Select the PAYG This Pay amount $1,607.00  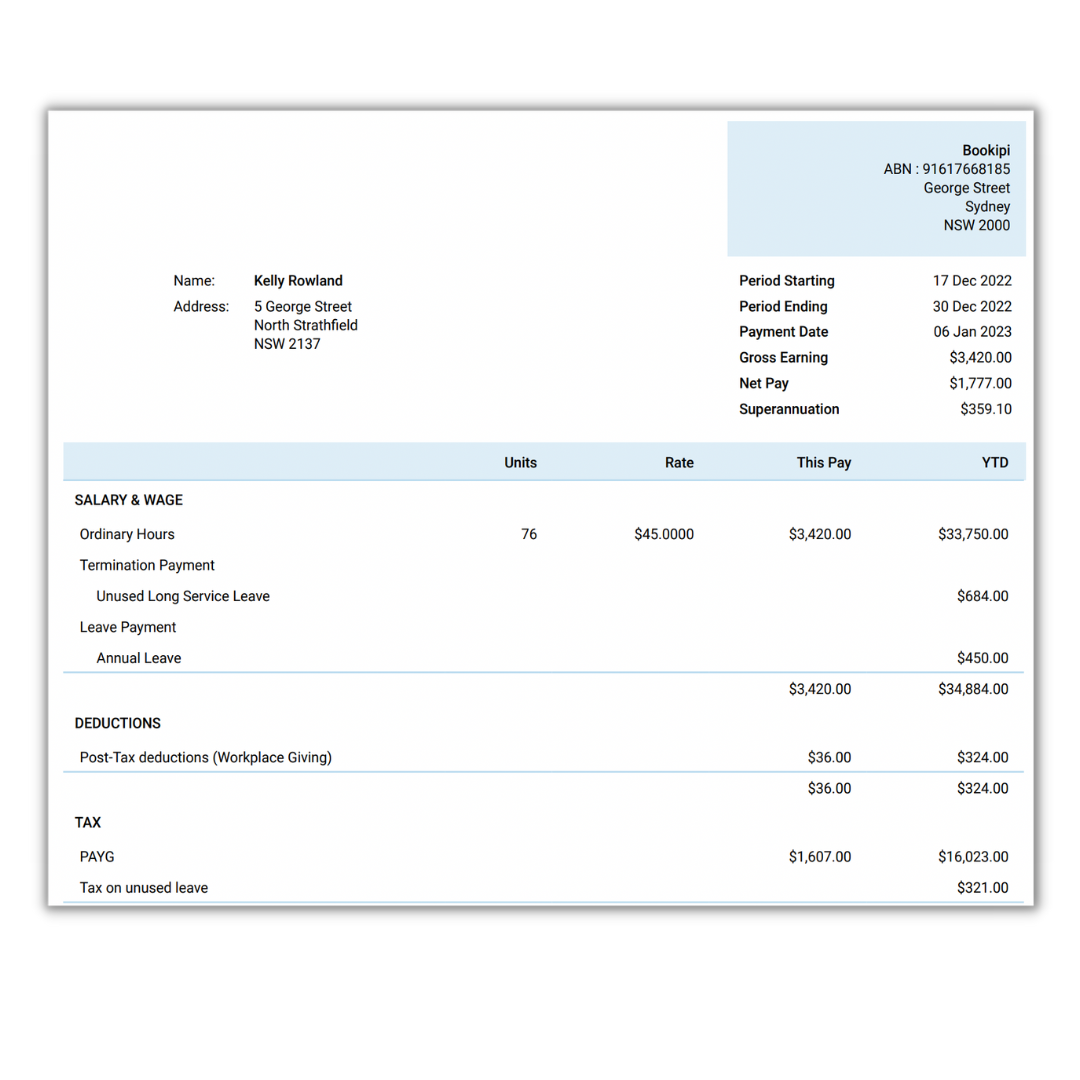(x=819, y=857)
